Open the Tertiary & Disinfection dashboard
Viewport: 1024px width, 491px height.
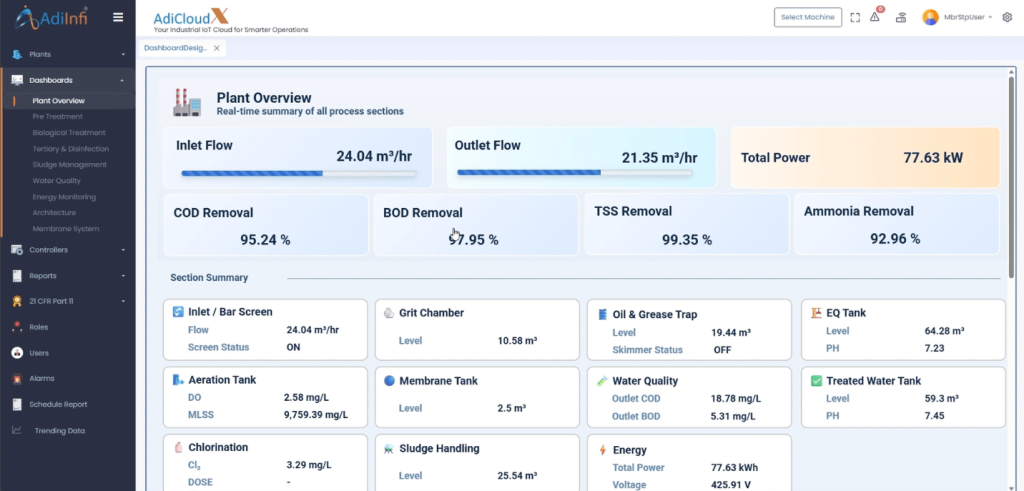(x=71, y=149)
